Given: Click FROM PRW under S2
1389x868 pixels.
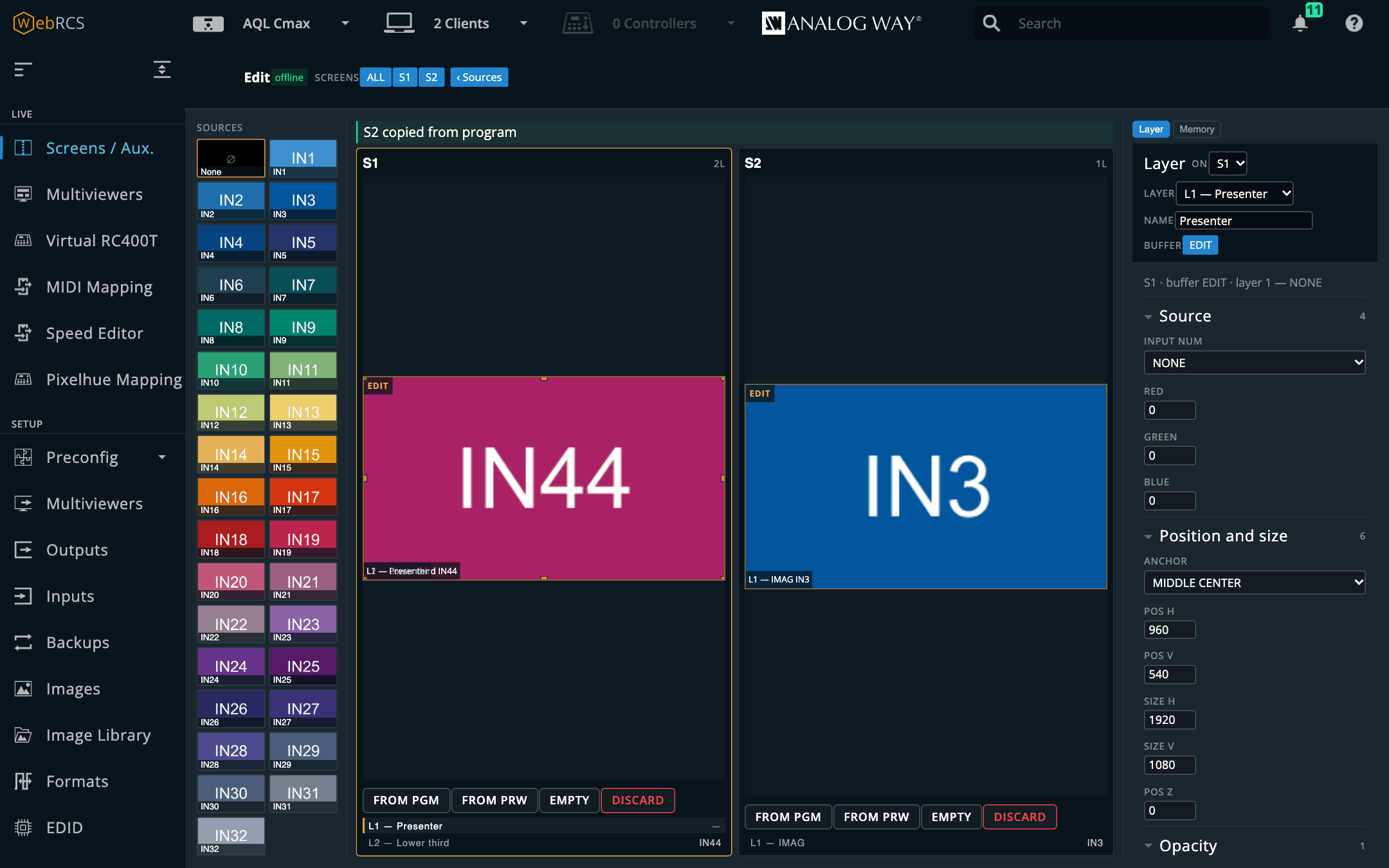Looking at the screenshot, I should [876, 817].
